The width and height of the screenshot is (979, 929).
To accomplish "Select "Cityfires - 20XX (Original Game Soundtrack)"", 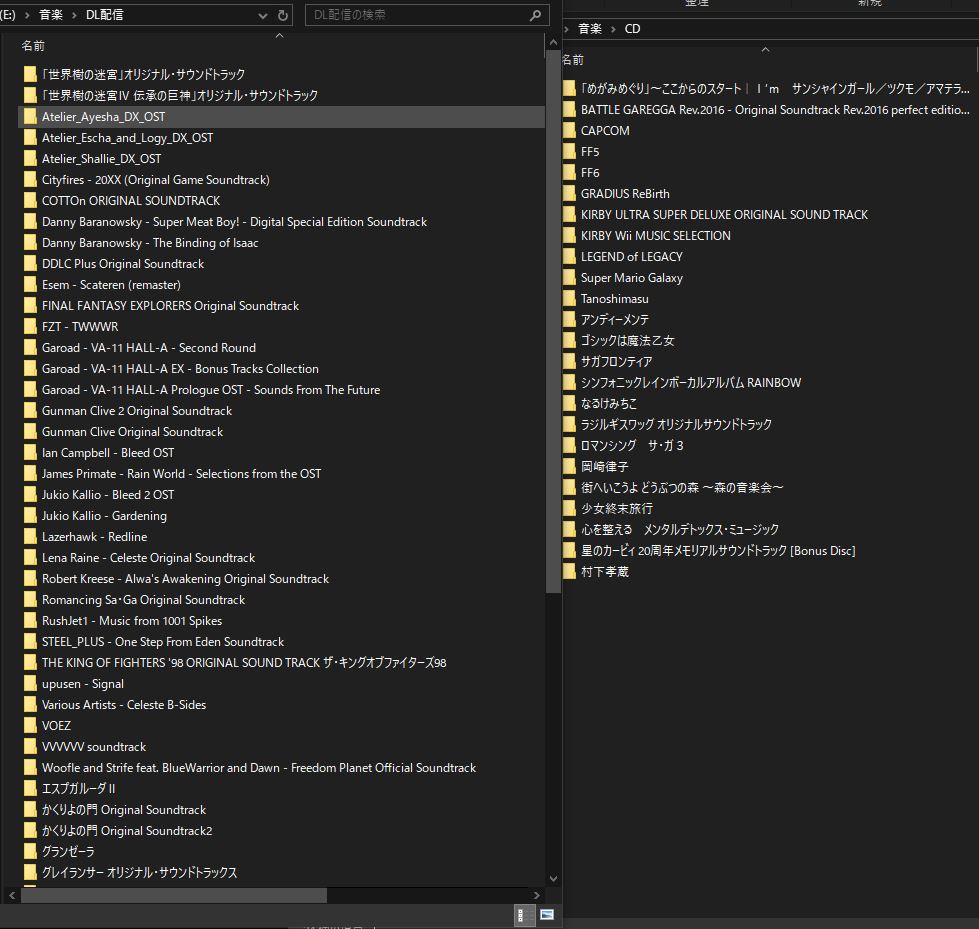I will point(155,180).
